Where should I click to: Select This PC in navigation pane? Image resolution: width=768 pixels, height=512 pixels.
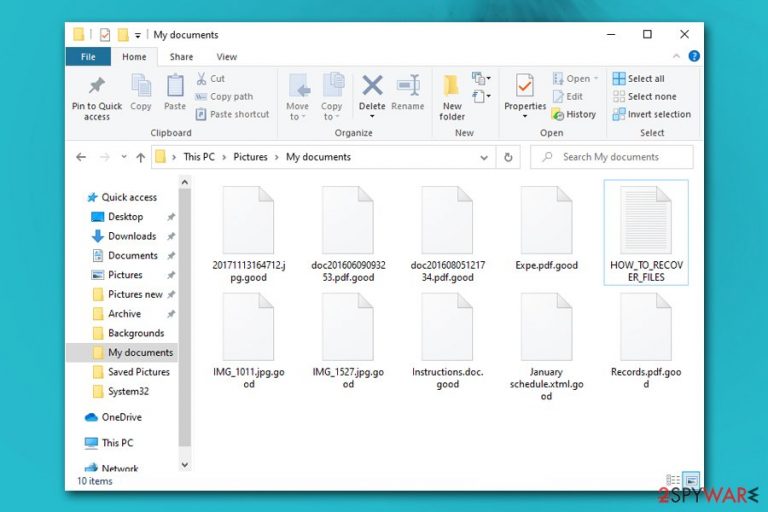click(109, 443)
